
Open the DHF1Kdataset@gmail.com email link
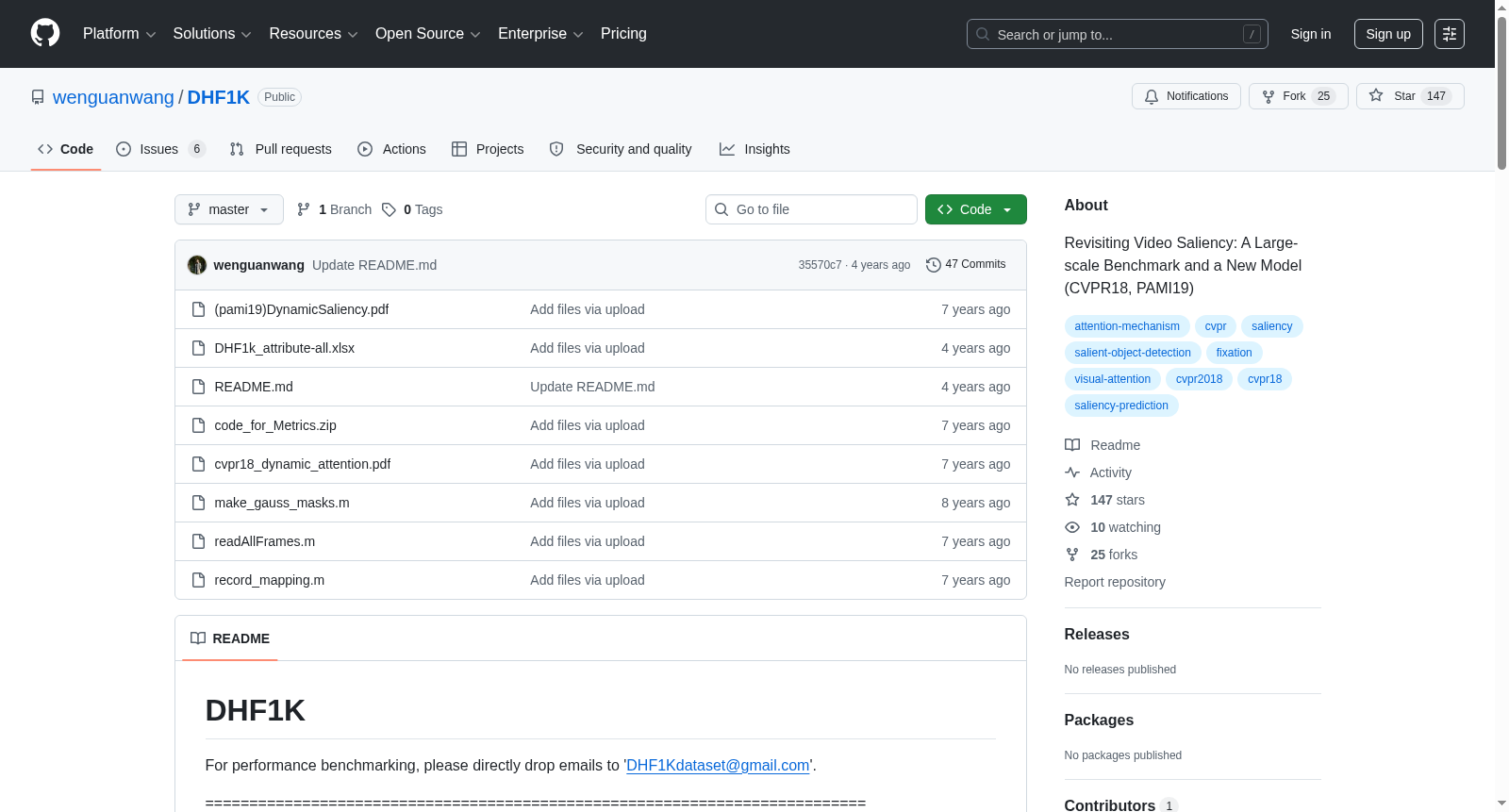coord(718,766)
